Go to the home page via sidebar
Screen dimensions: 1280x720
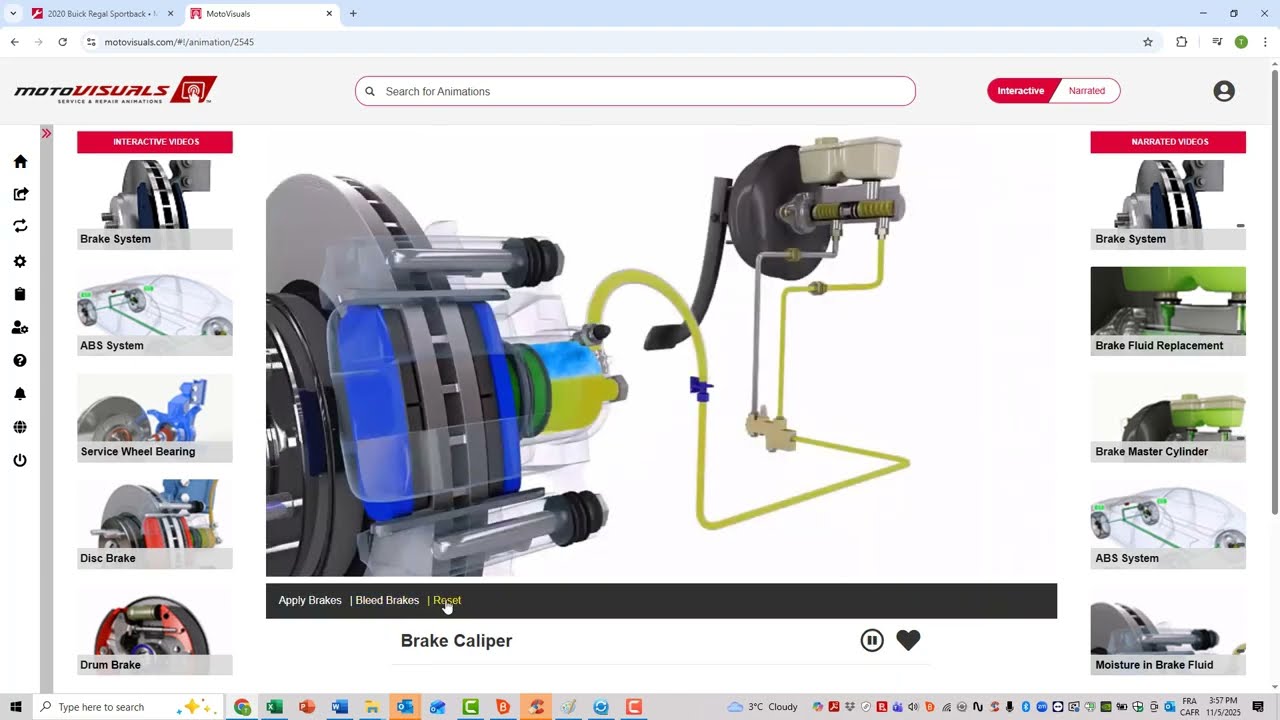point(20,161)
